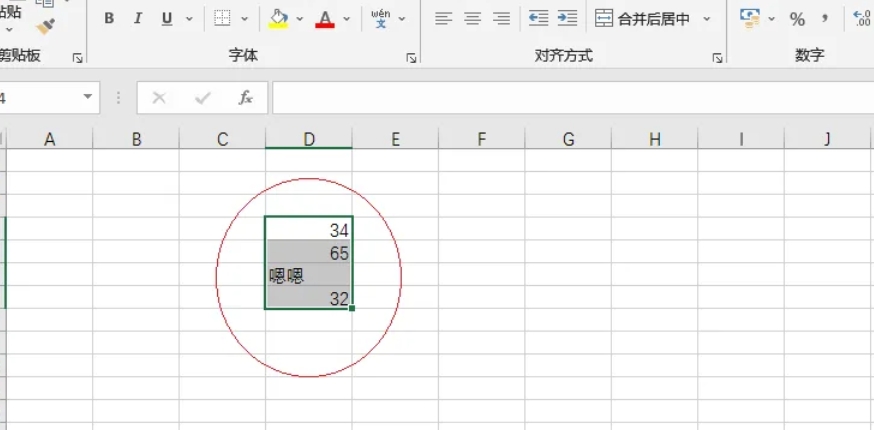Select column G header
The height and width of the screenshot is (430, 874).
[x=568, y=139]
